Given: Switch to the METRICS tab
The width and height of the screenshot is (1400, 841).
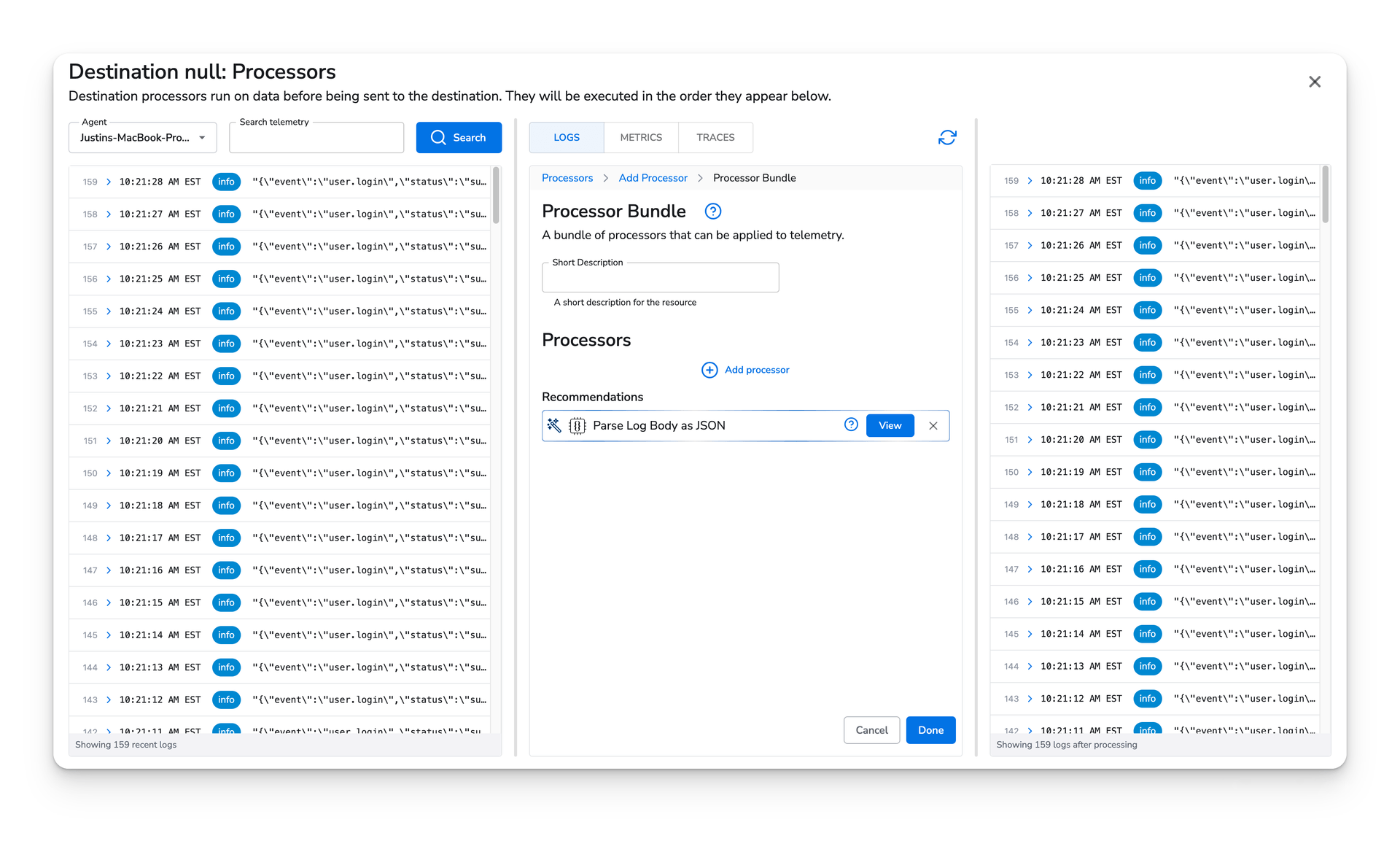Looking at the screenshot, I should pyautogui.click(x=641, y=137).
